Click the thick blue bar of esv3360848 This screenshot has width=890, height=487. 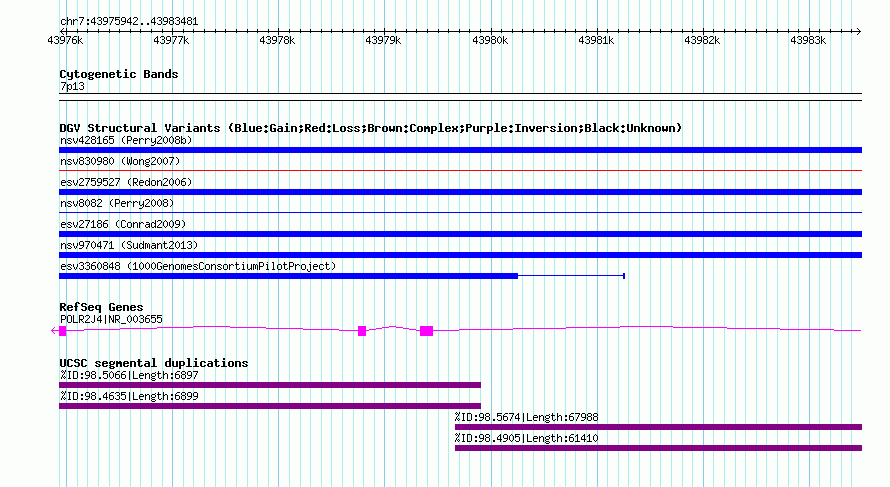(288, 276)
